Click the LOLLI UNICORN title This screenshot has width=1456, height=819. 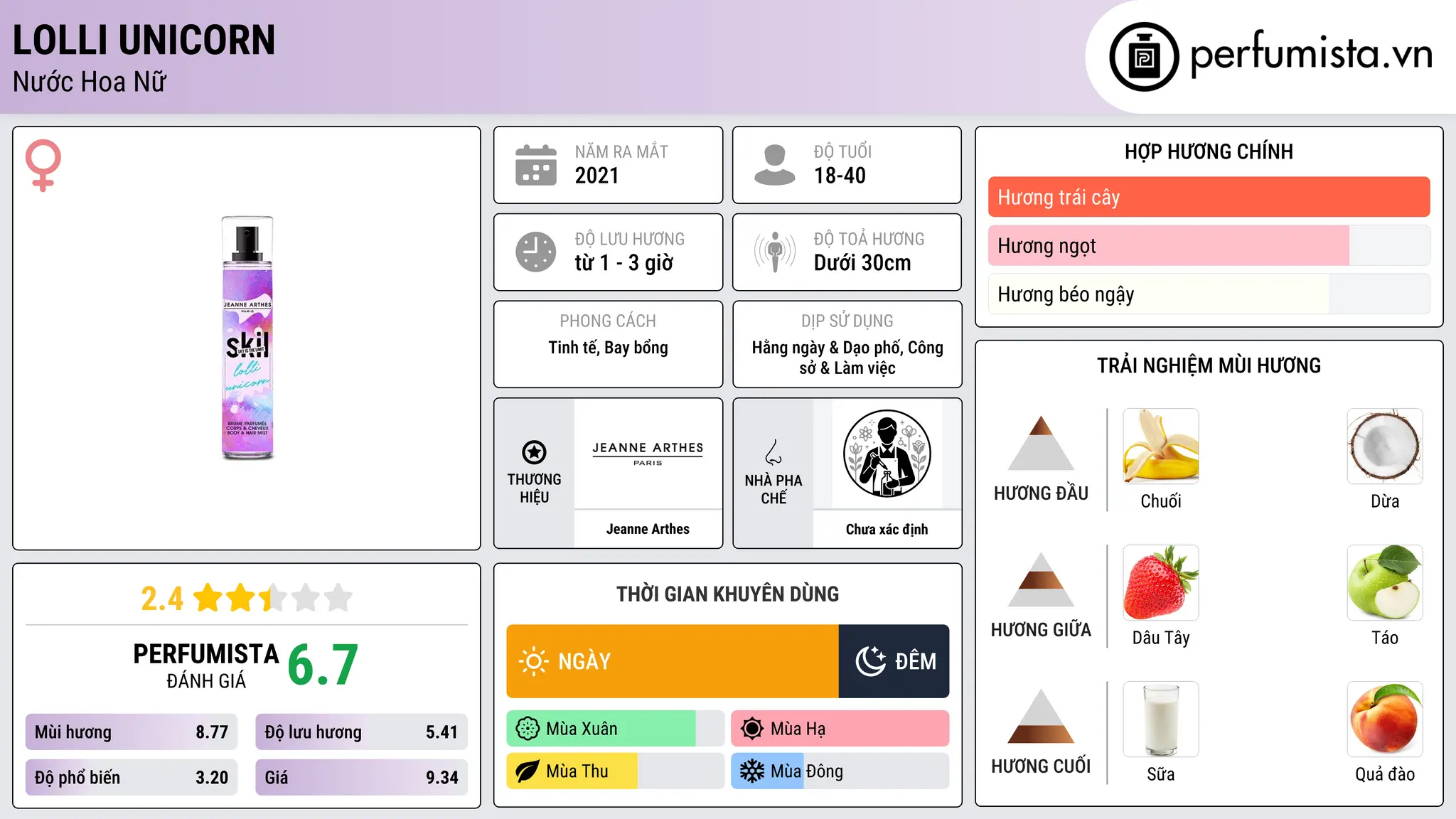(144, 40)
